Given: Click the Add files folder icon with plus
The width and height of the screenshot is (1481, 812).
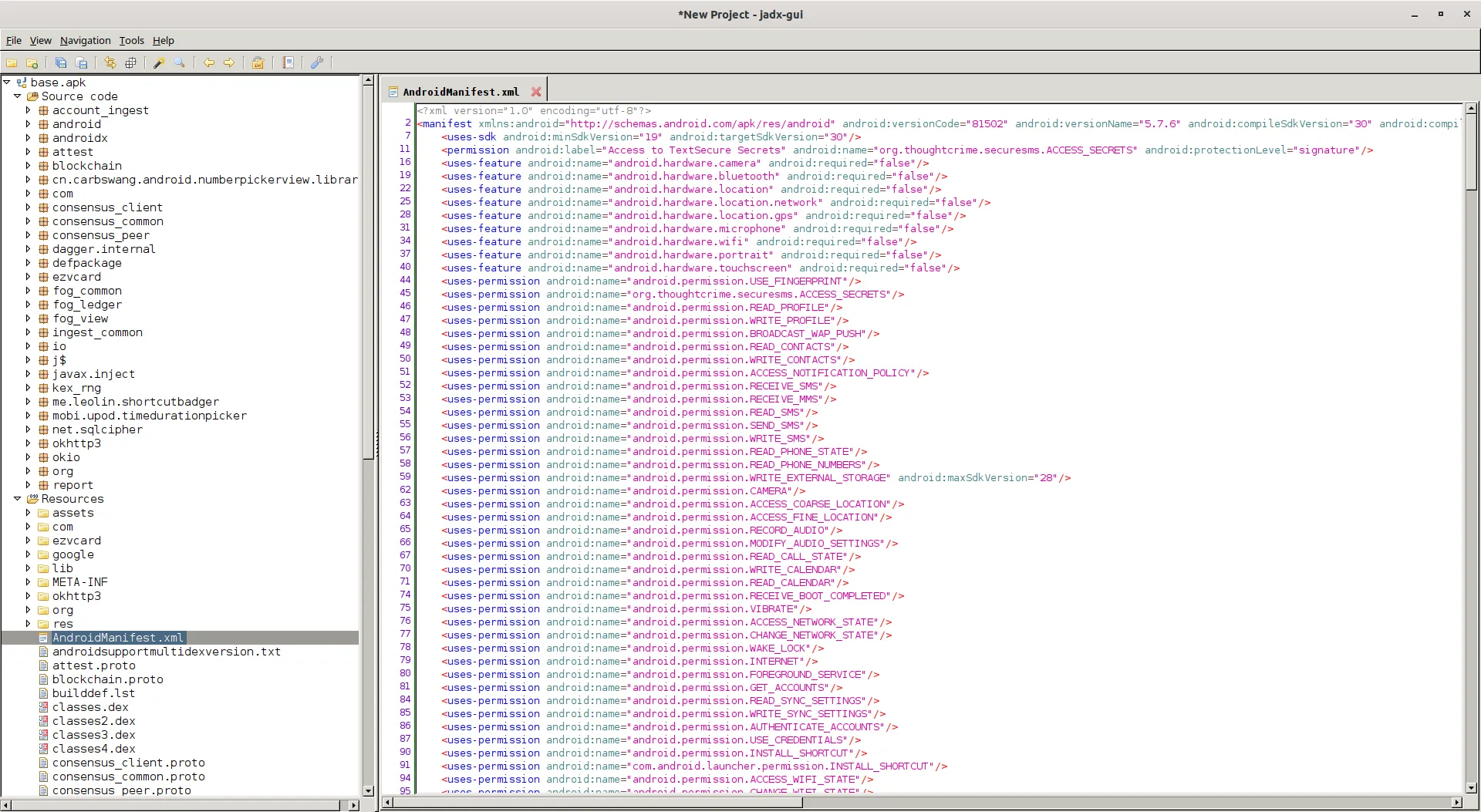Looking at the screenshot, I should 32,63.
